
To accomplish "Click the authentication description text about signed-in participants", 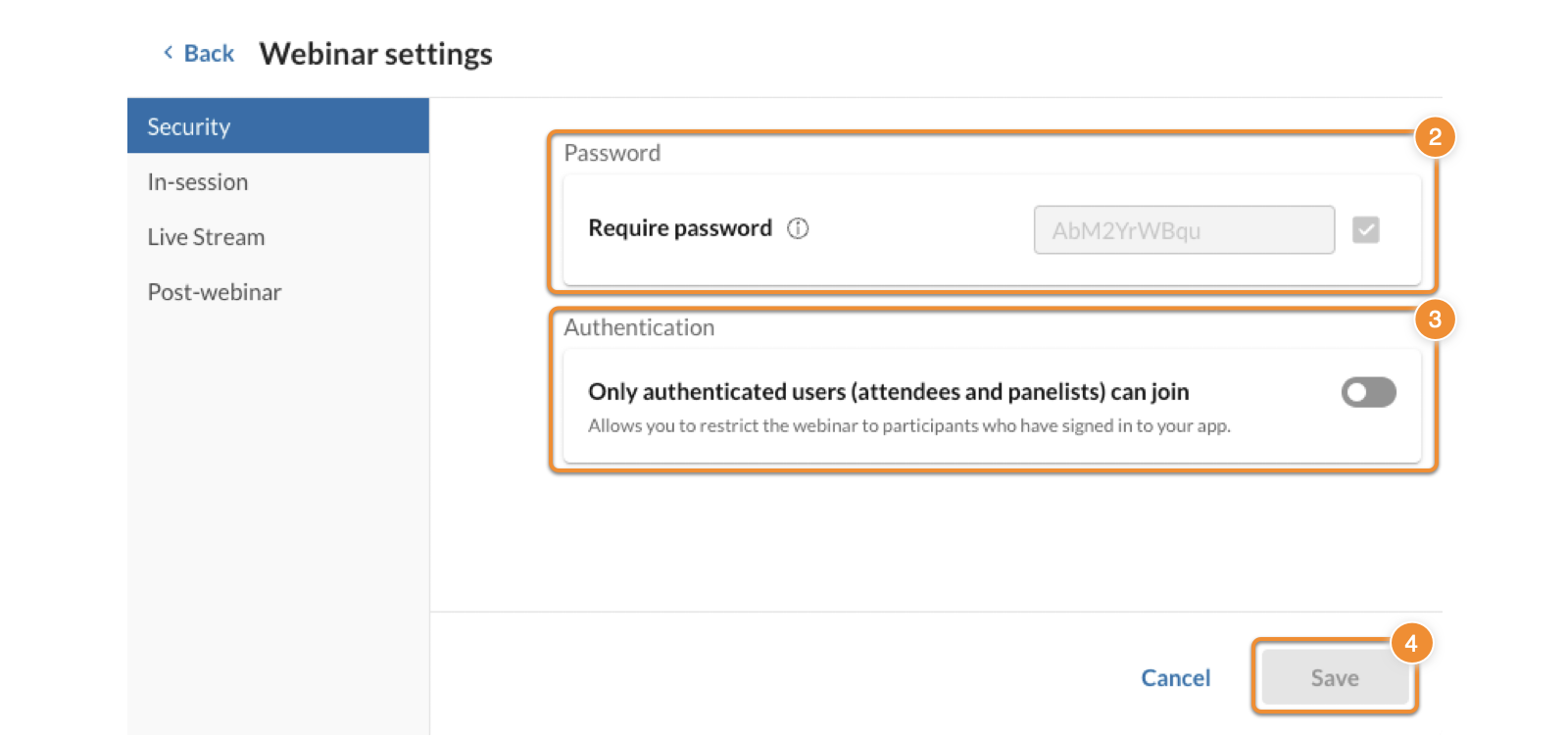I will [x=909, y=426].
